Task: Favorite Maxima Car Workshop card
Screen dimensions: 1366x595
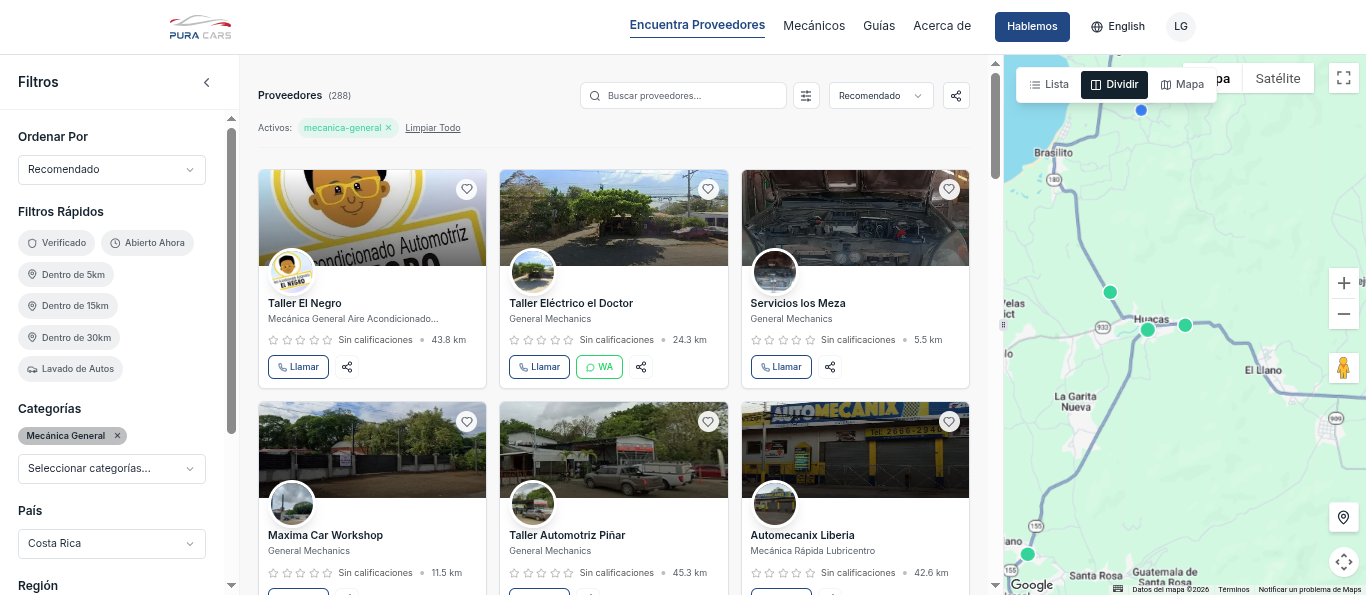Action: point(466,422)
